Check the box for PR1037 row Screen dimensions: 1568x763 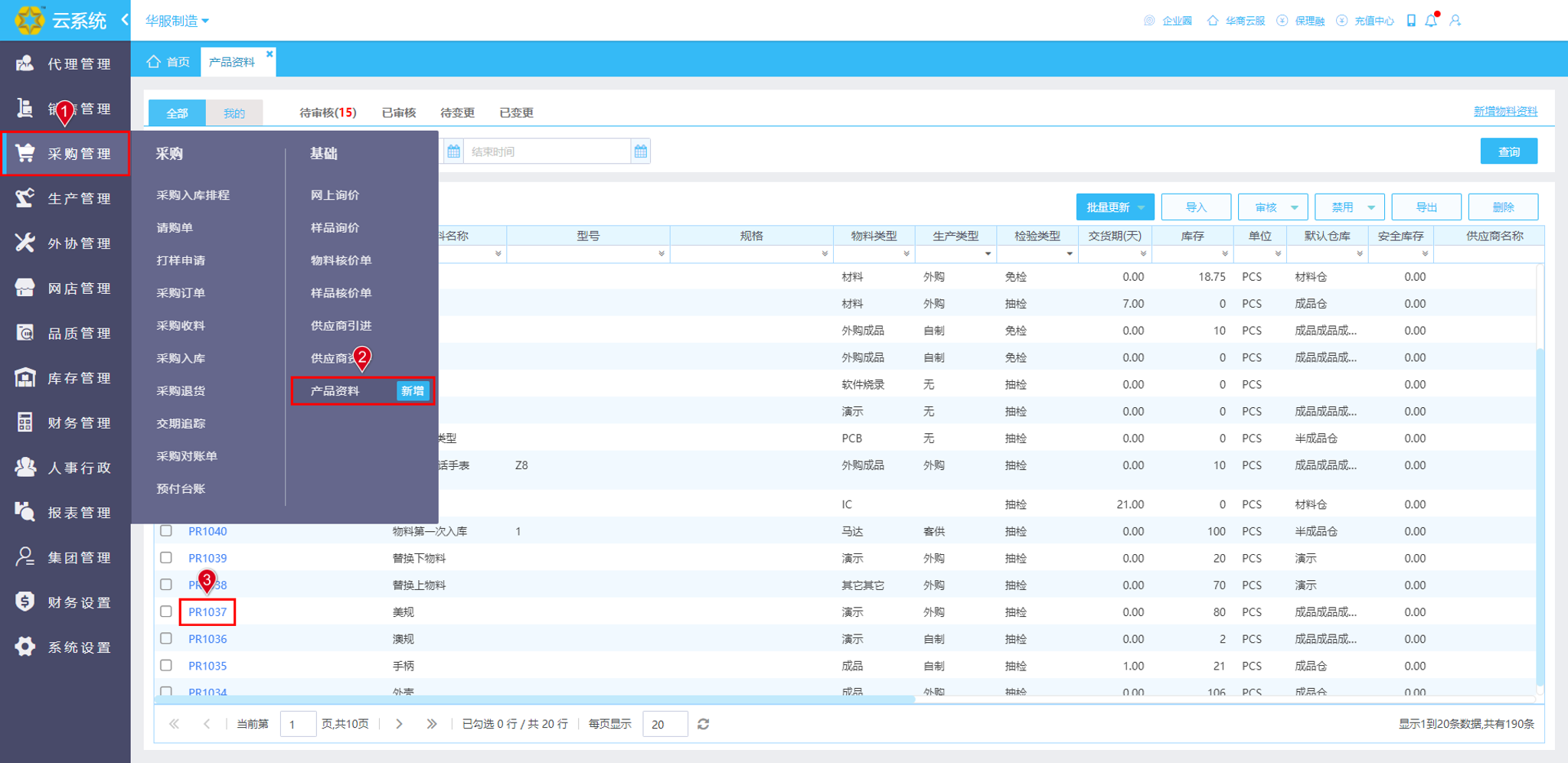166,611
